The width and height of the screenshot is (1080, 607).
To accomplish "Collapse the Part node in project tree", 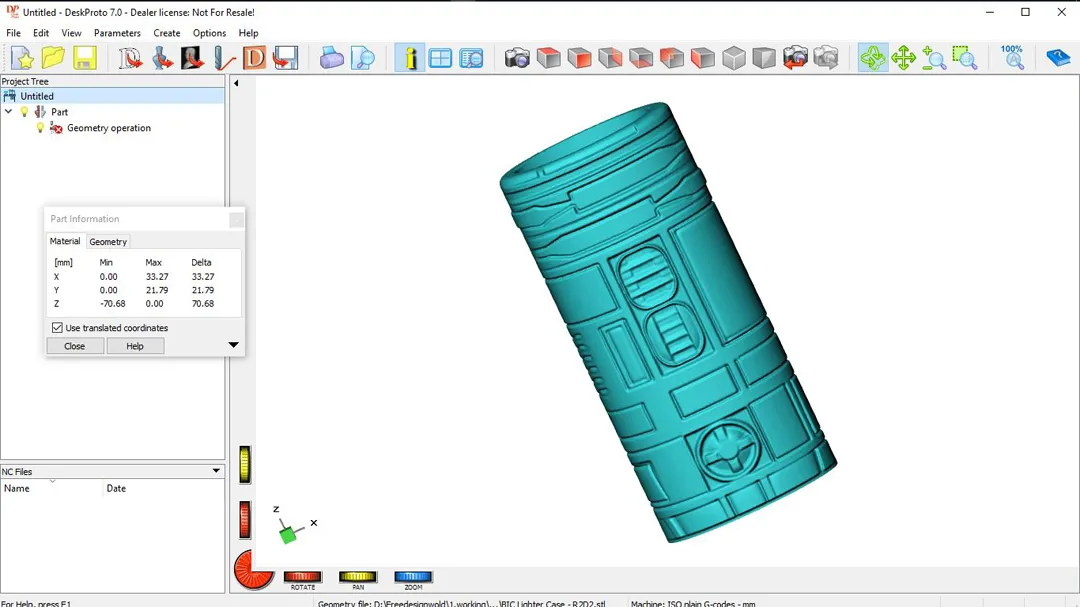I will (x=8, y=112).
